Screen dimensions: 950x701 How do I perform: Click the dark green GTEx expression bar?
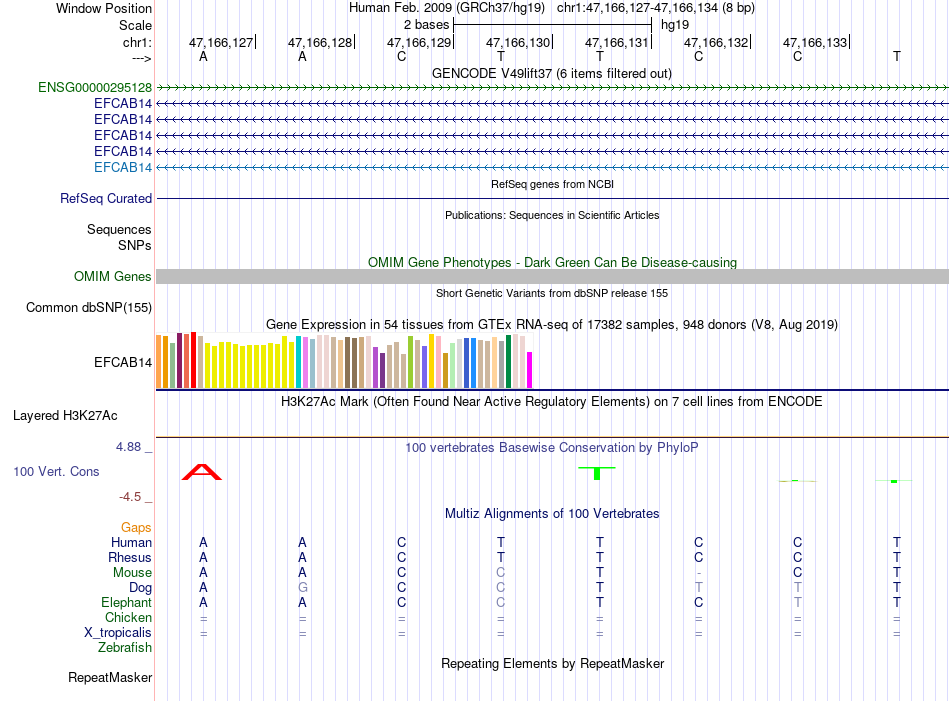[509, 362]
